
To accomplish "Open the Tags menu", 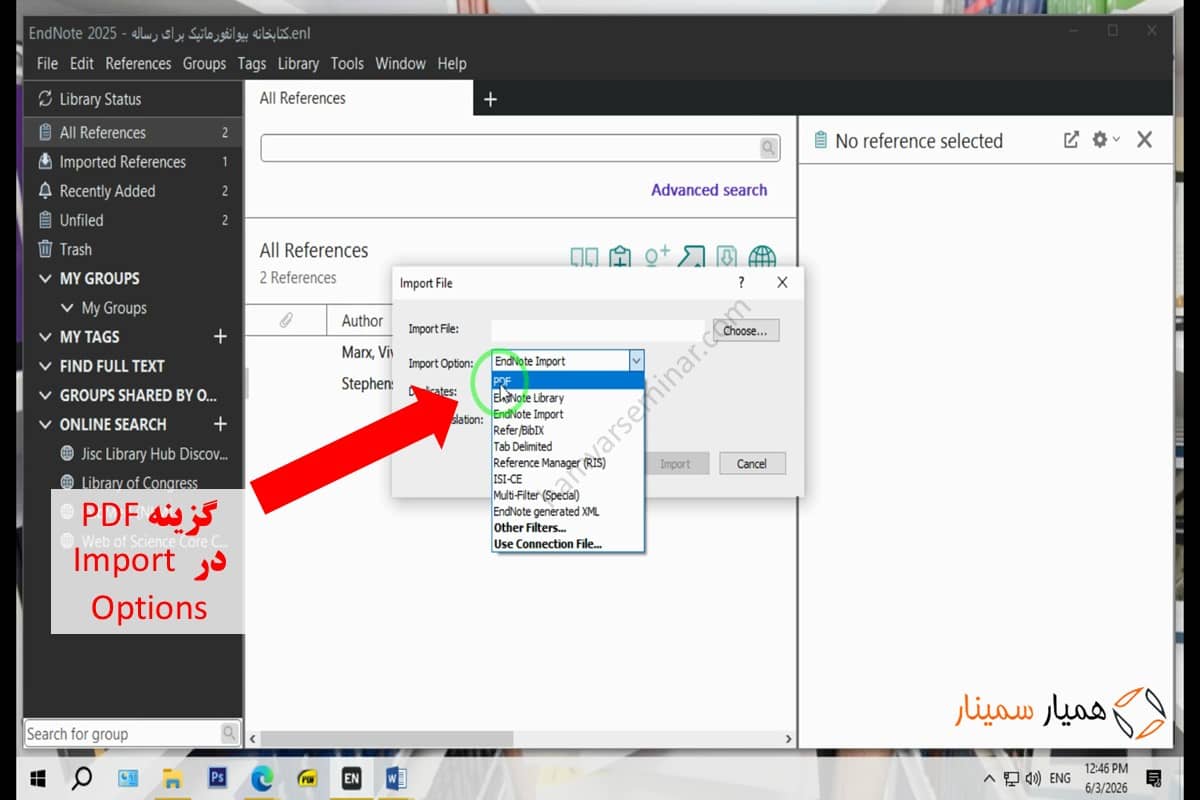I will [252, 63].
